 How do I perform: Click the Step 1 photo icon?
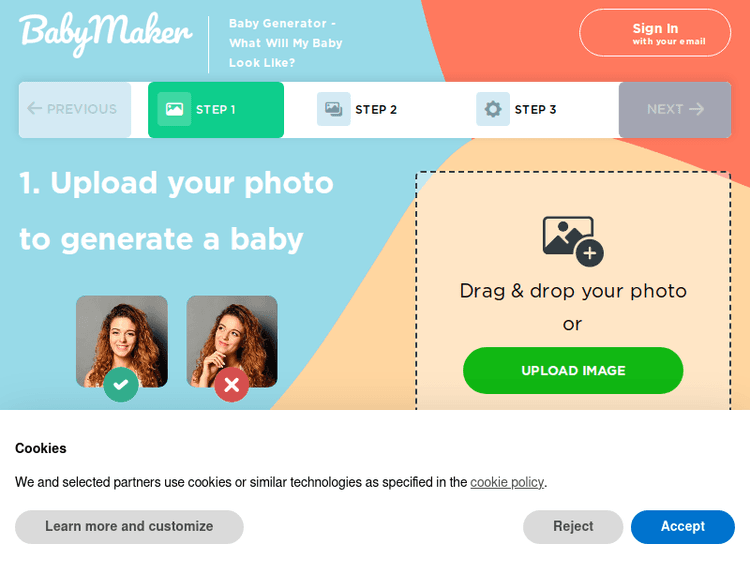tap(174, 109)
